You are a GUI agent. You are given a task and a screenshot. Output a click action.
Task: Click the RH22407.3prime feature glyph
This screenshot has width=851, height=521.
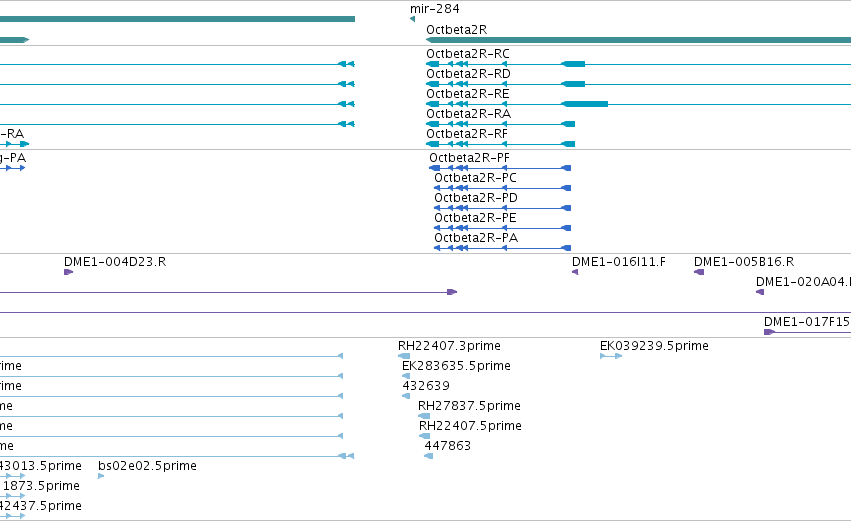[x=404, y=356]
